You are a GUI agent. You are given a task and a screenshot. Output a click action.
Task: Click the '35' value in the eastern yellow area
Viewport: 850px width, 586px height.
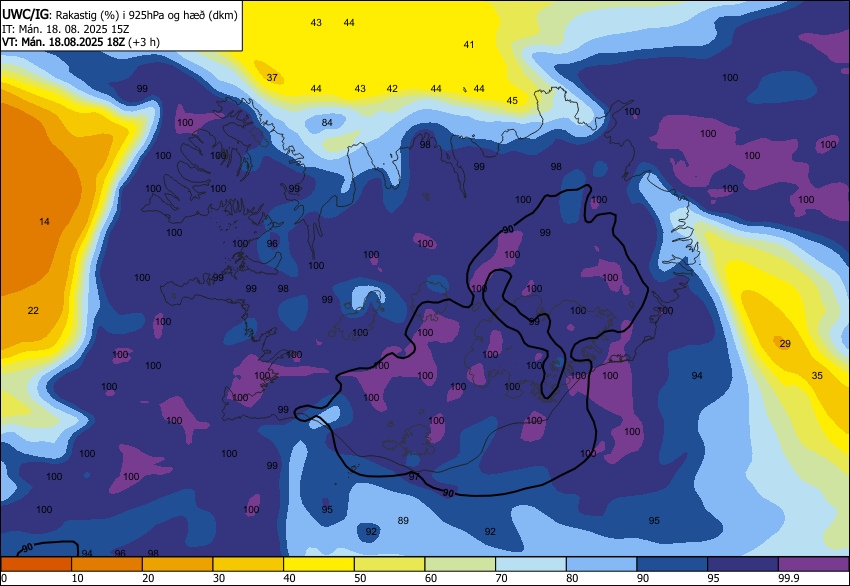pos(817,375)
